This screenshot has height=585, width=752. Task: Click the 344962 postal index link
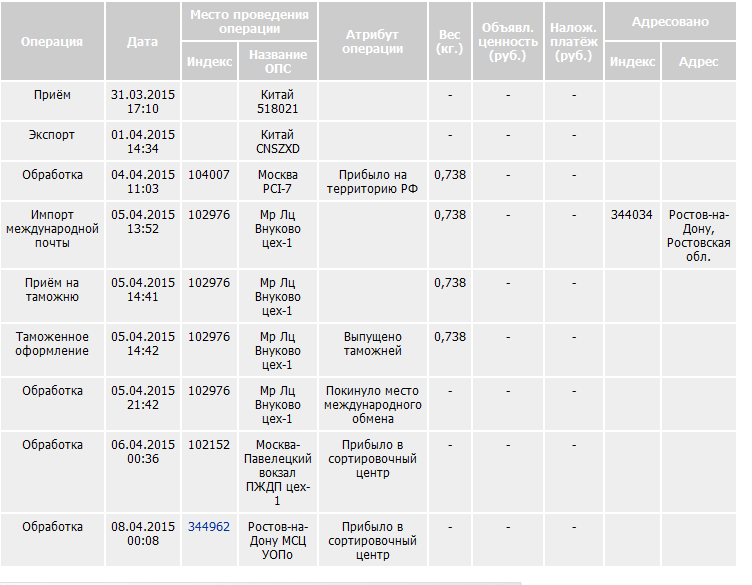[209, 526]
